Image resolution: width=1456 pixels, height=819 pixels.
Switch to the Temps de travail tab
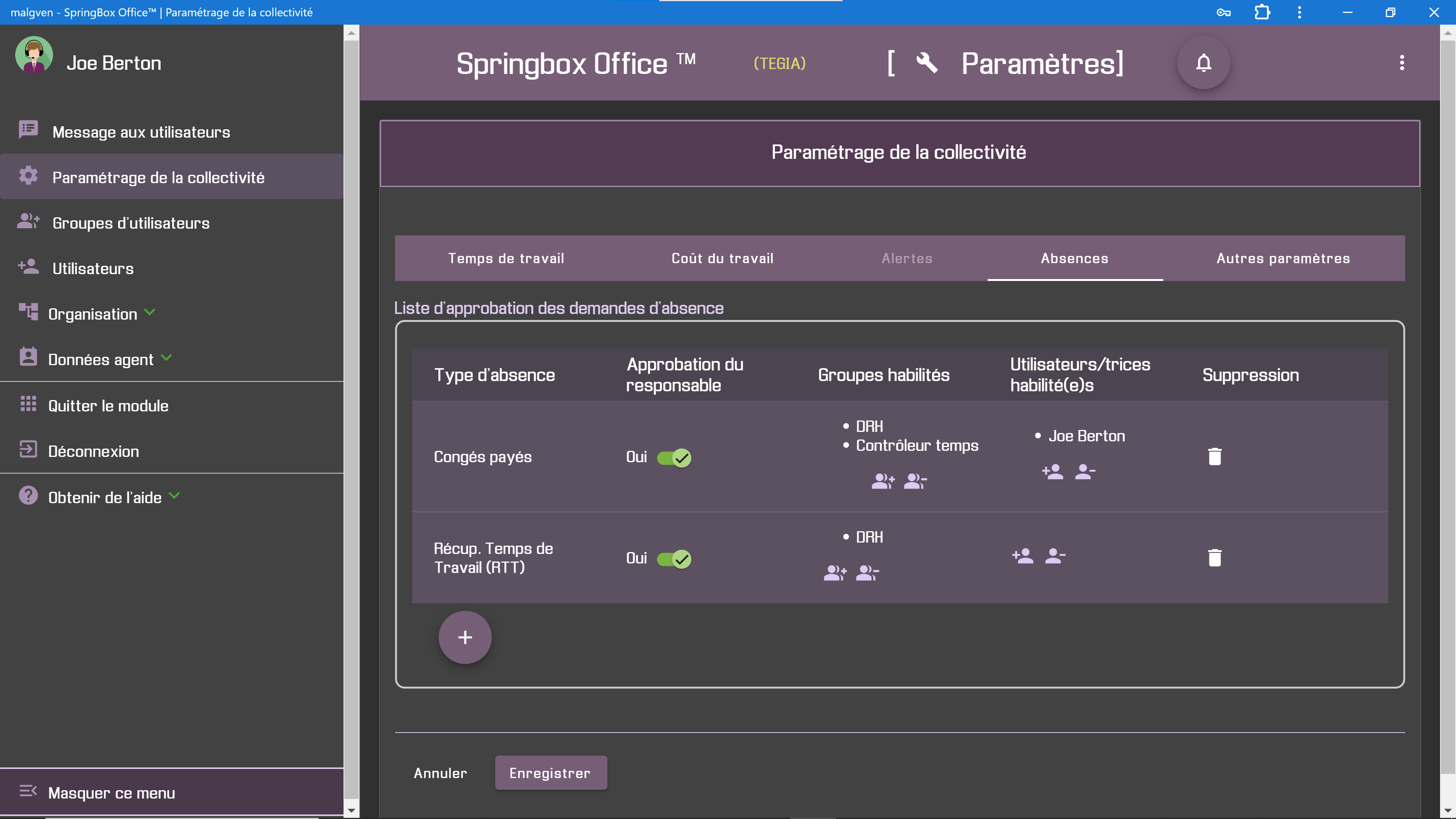506,258
